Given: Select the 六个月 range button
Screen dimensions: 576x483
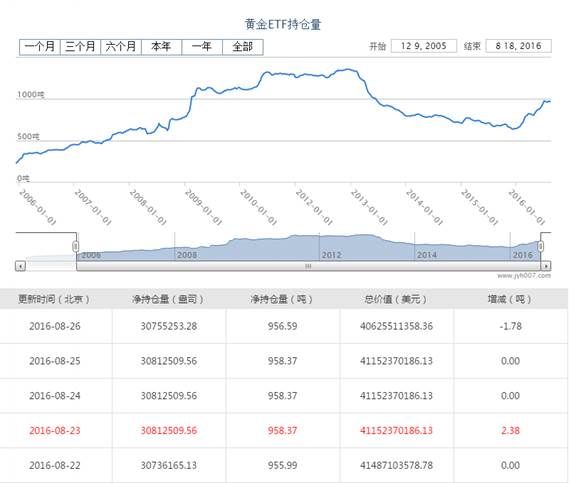Looking at the screenshot, I should (121, 47).
